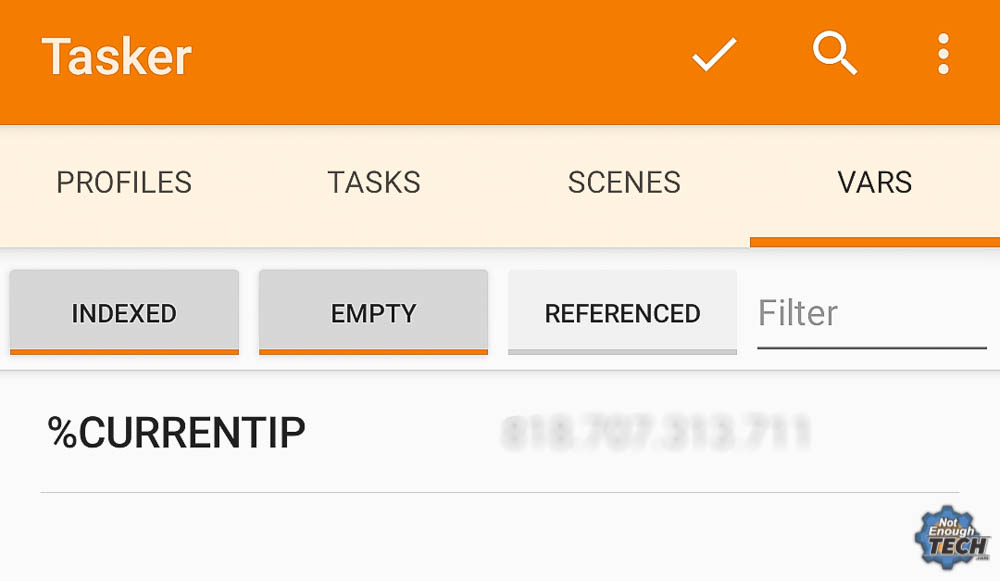
Task: Tap the checkmark apply icon
Action: click(x=714, y=55)
